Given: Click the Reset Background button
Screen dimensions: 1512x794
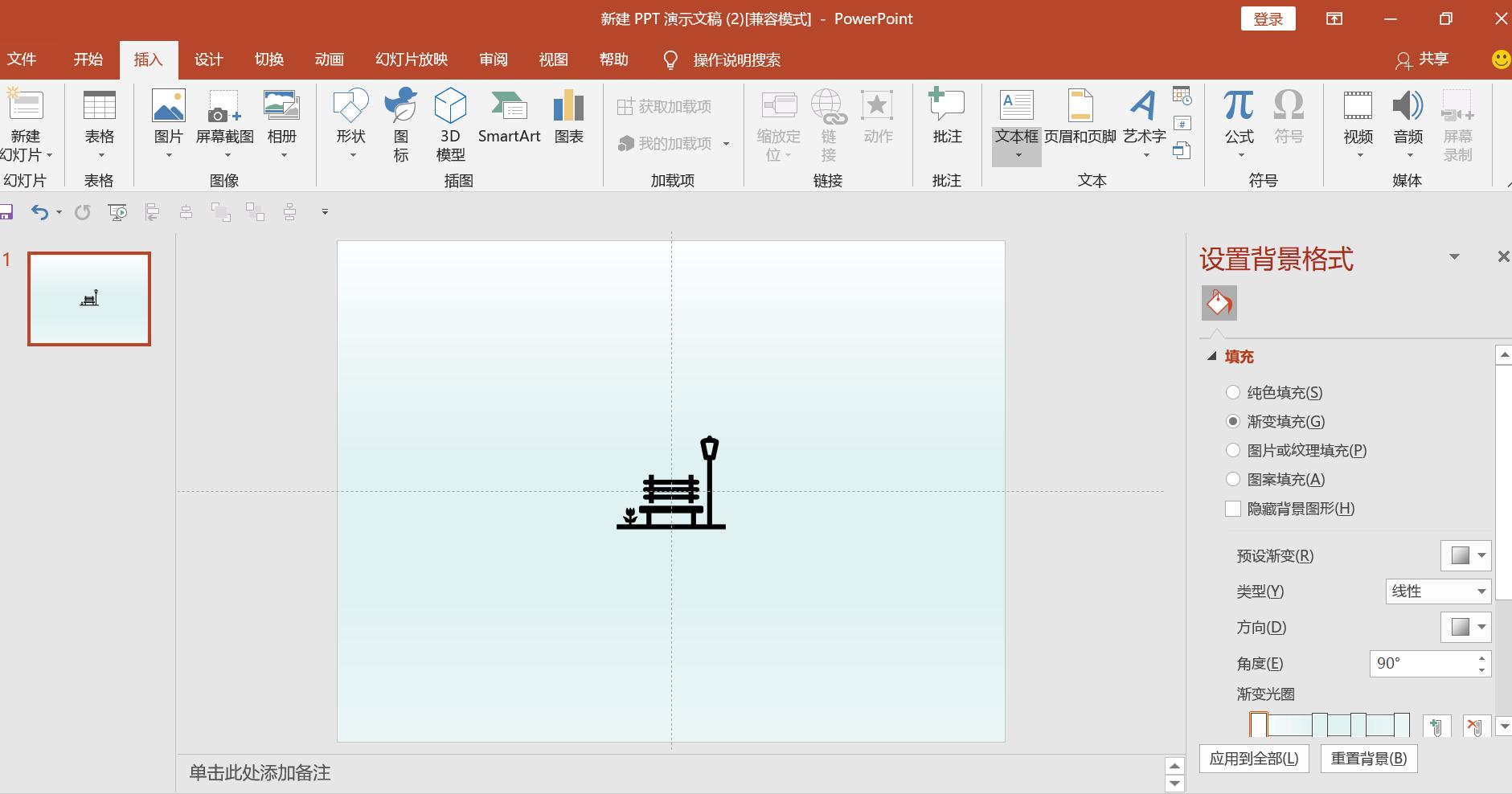Looking at the screenshot, I should (1368, 759).
